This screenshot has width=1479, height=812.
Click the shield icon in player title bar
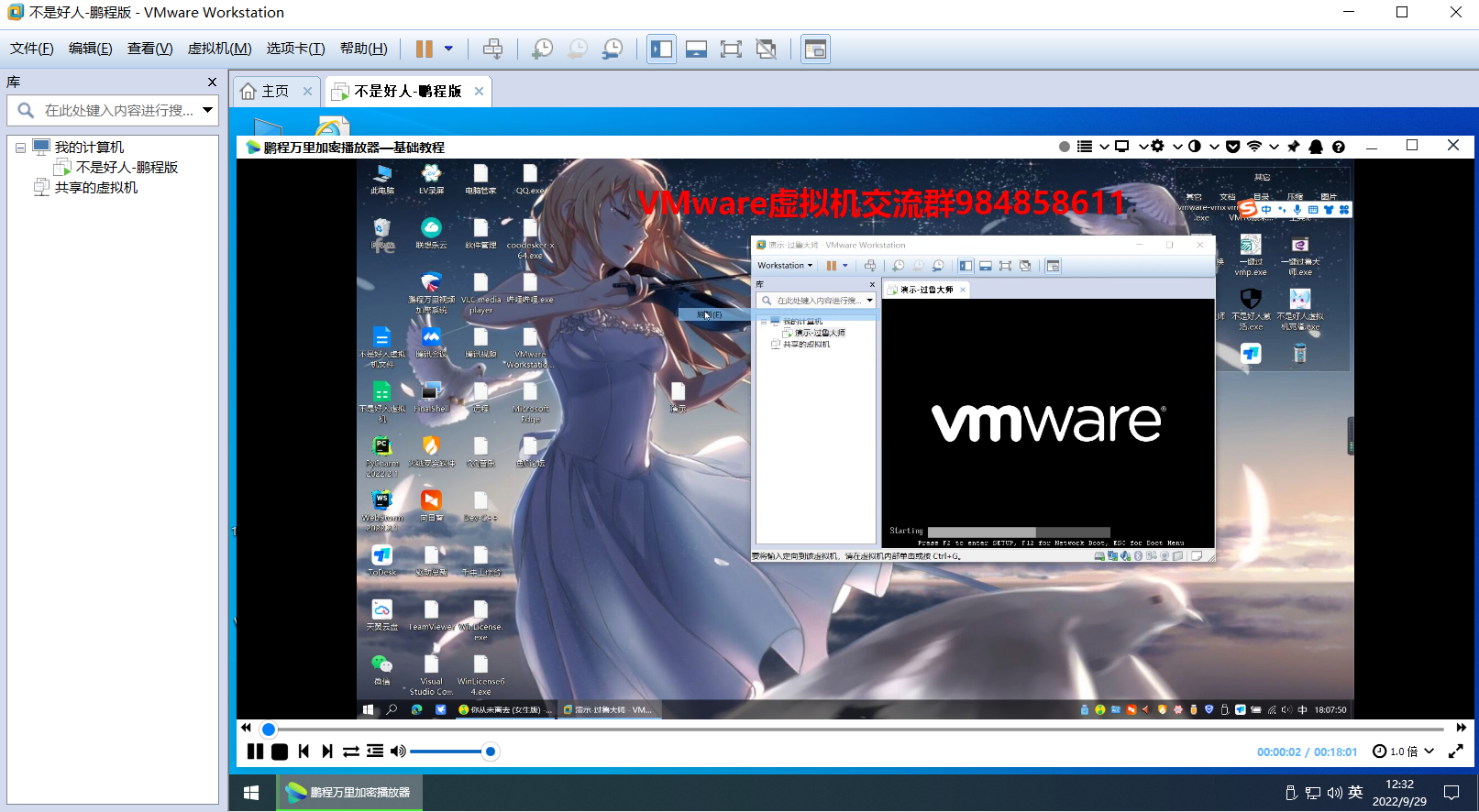1233,147
